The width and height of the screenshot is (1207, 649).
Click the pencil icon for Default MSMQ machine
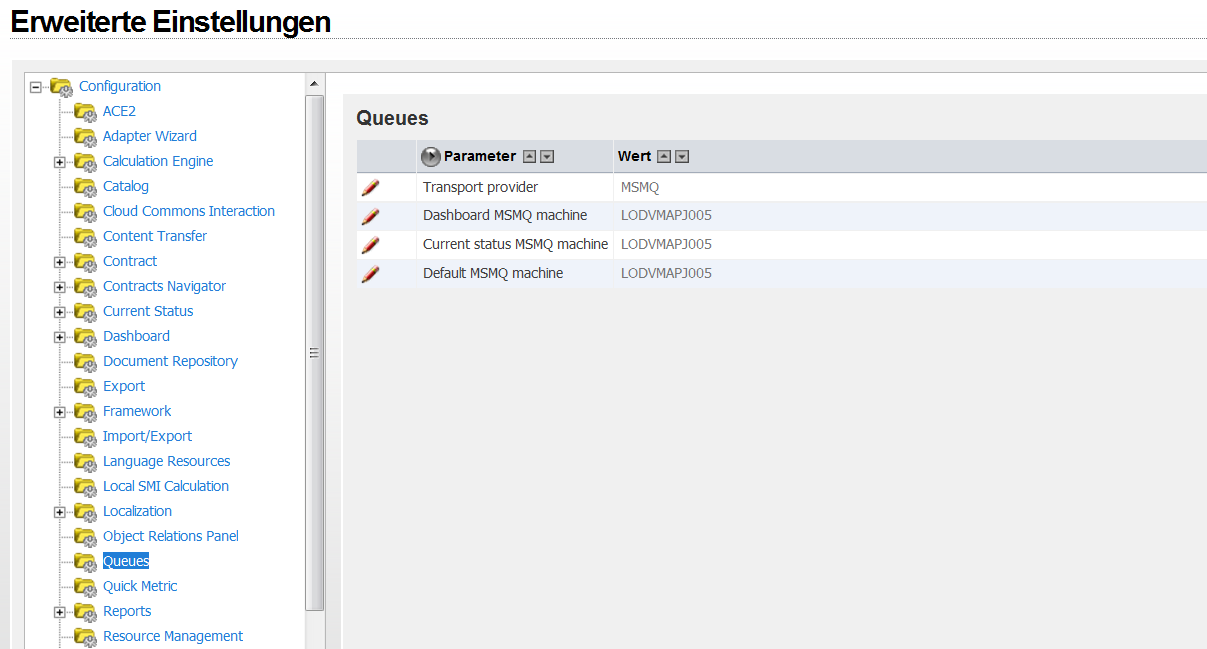click(x=370, y=274)
